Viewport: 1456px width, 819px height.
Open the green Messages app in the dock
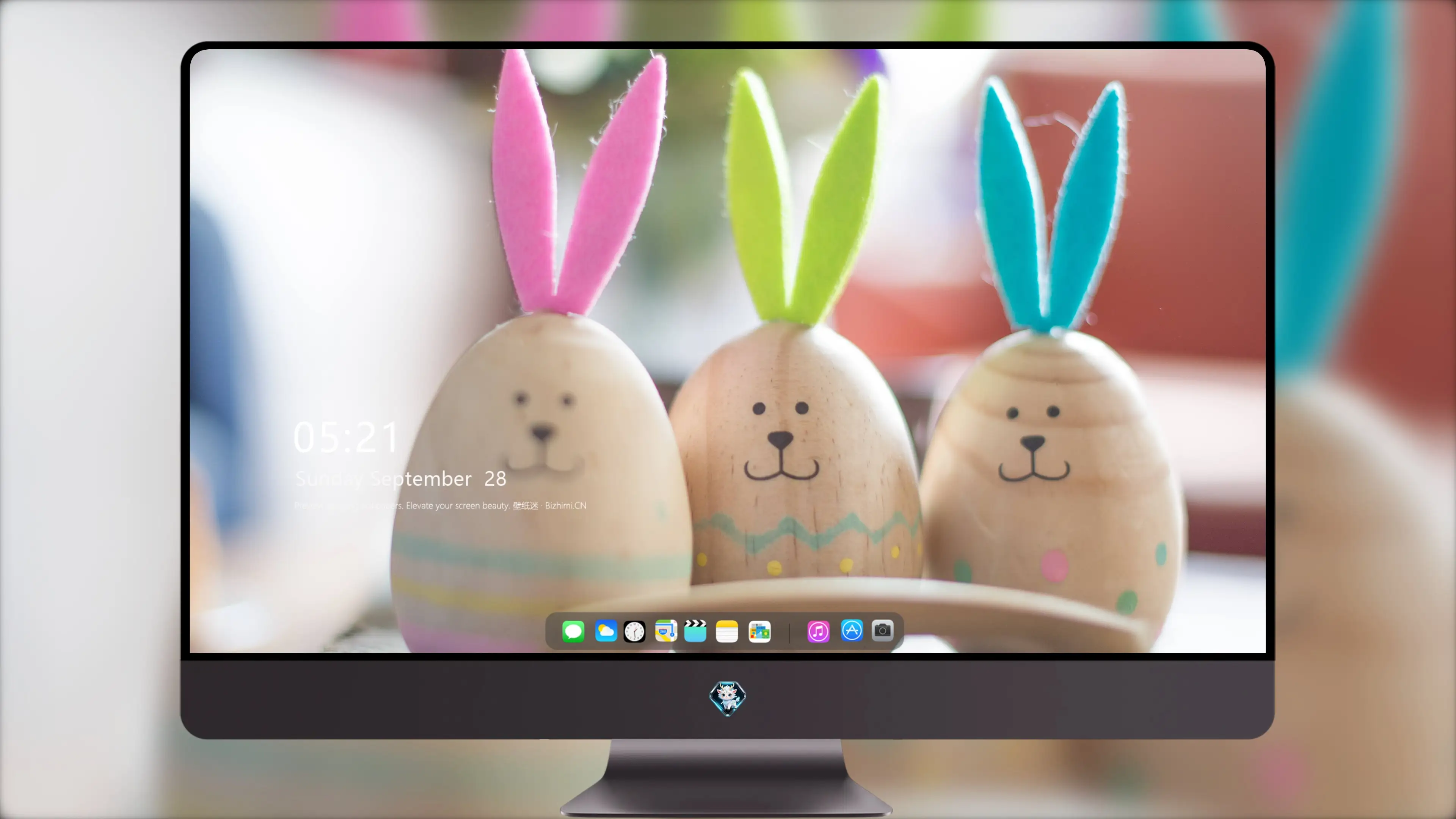coord(573,631)
